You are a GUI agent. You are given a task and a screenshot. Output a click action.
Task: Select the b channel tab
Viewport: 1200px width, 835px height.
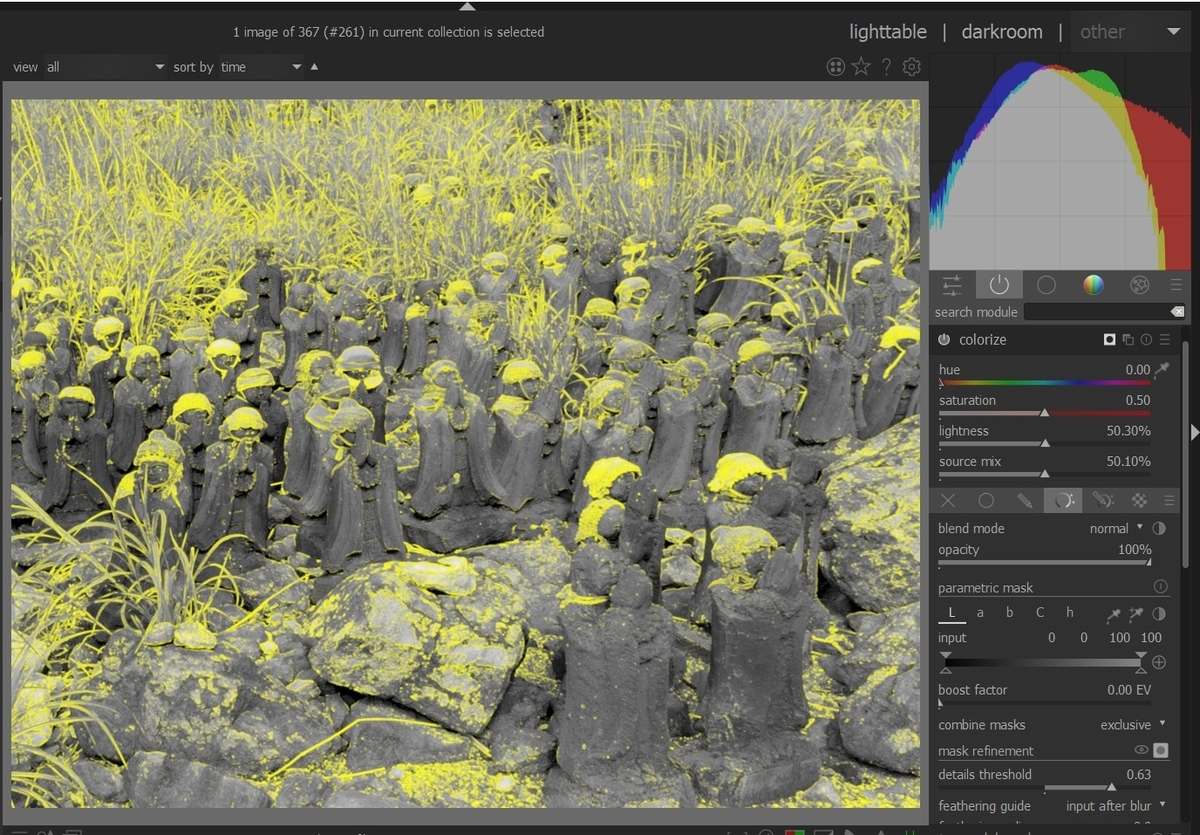click(1009, 613)
